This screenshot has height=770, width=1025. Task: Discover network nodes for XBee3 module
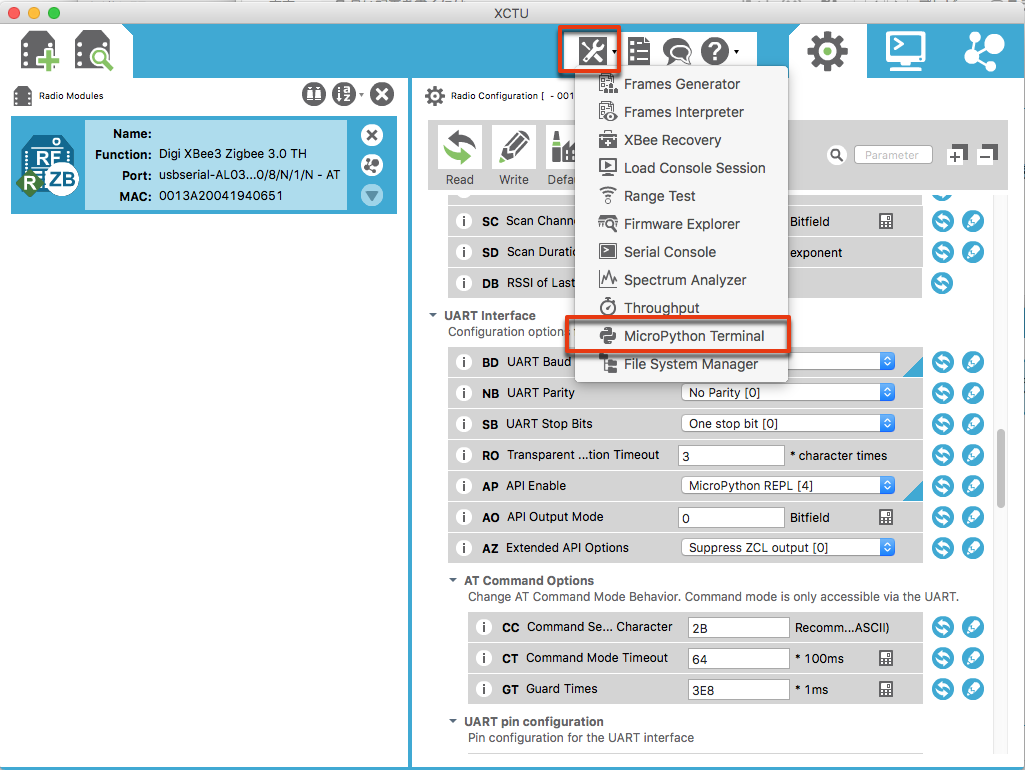point(372,165)
